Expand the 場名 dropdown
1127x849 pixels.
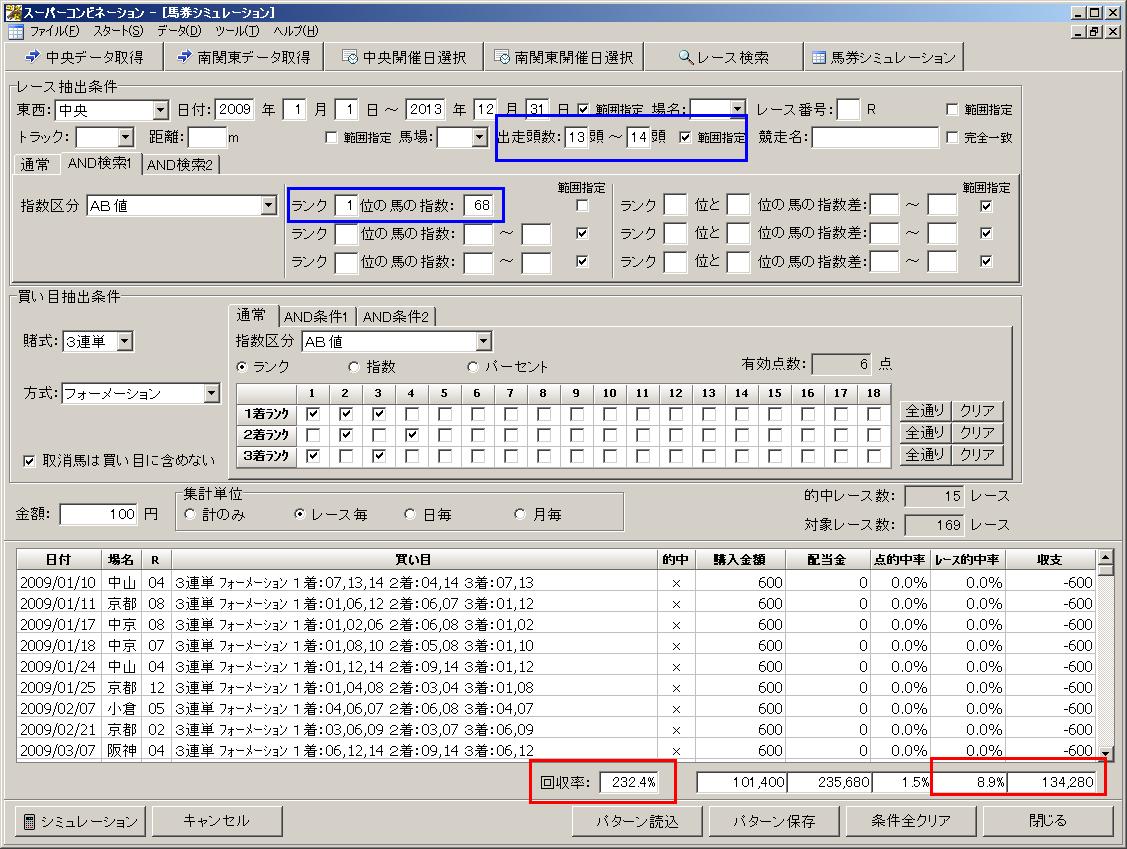pos(737,109)
